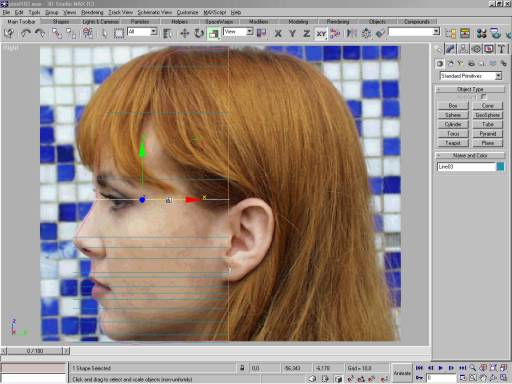Click the dotted rectangular Selection Region icon

pyautogui.click(x=119, y=33)
